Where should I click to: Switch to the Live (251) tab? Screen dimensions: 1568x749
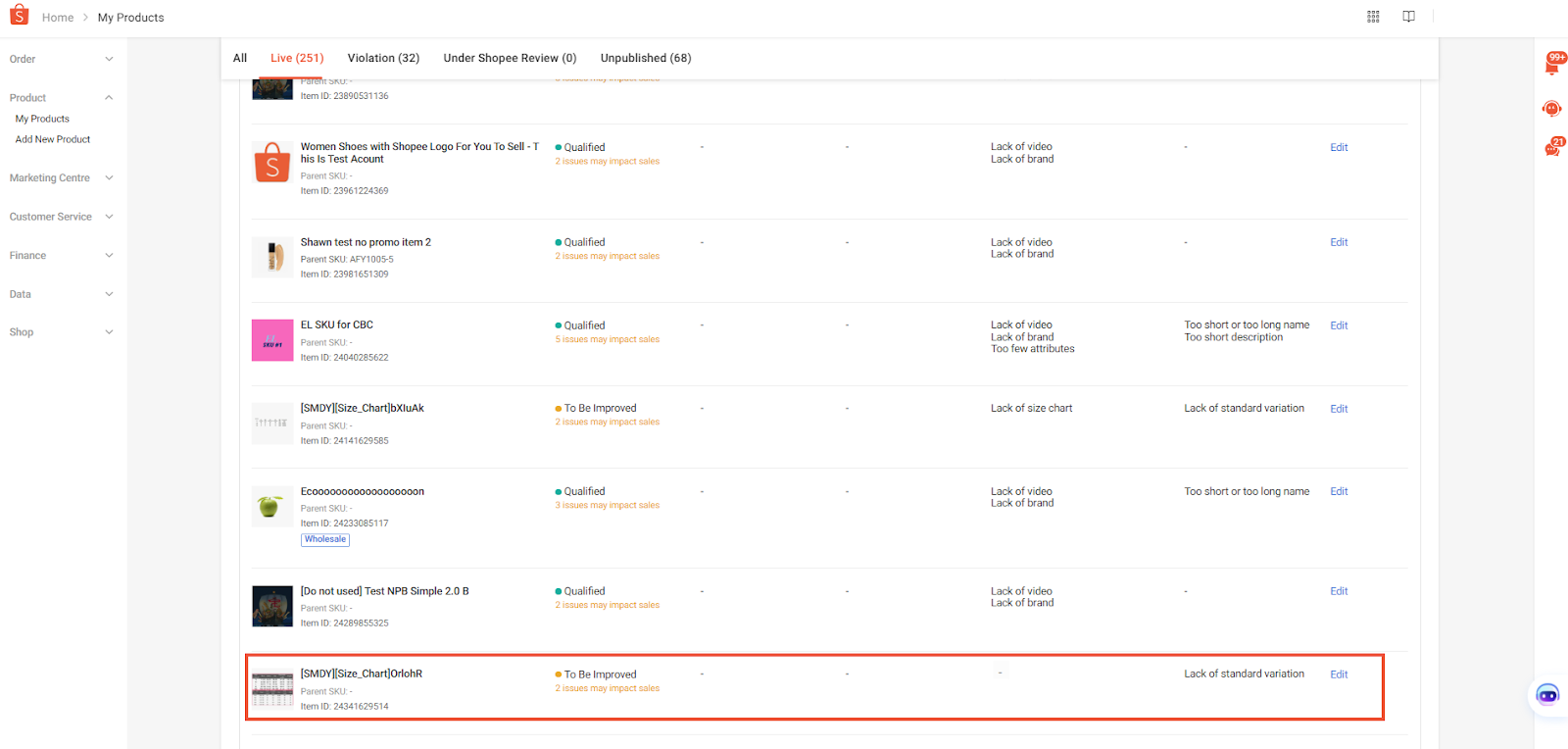(x=297, y=58)
